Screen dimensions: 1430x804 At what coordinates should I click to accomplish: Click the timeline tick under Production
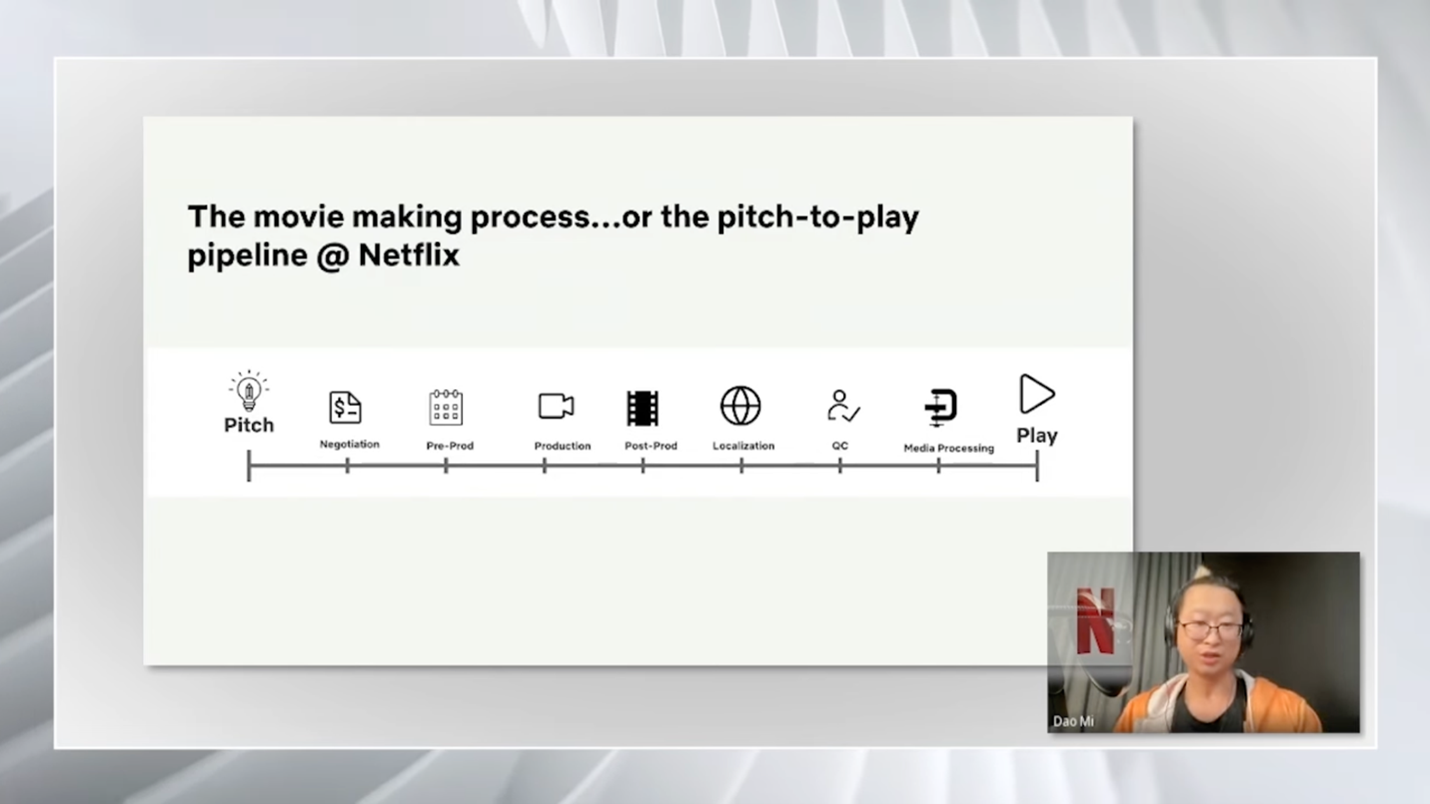click(544, 465)
